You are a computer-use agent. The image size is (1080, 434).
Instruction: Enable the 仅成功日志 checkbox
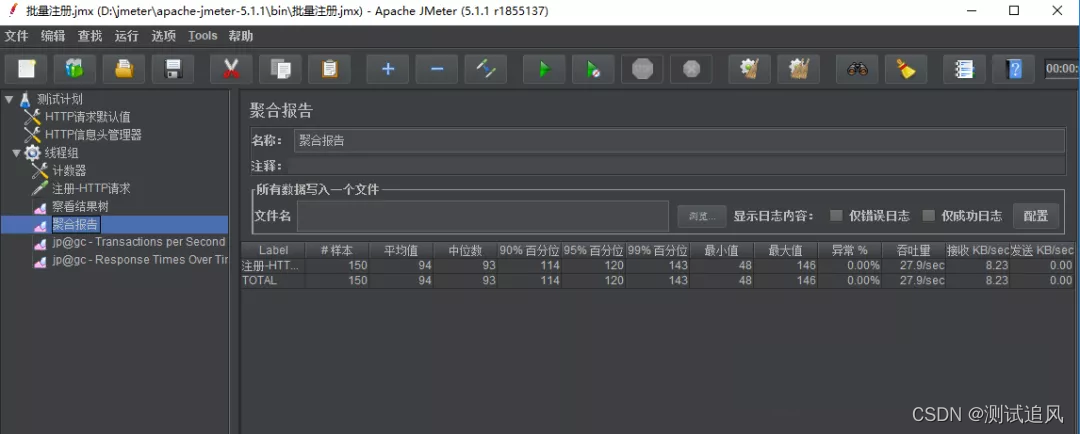tap(928, 216)
